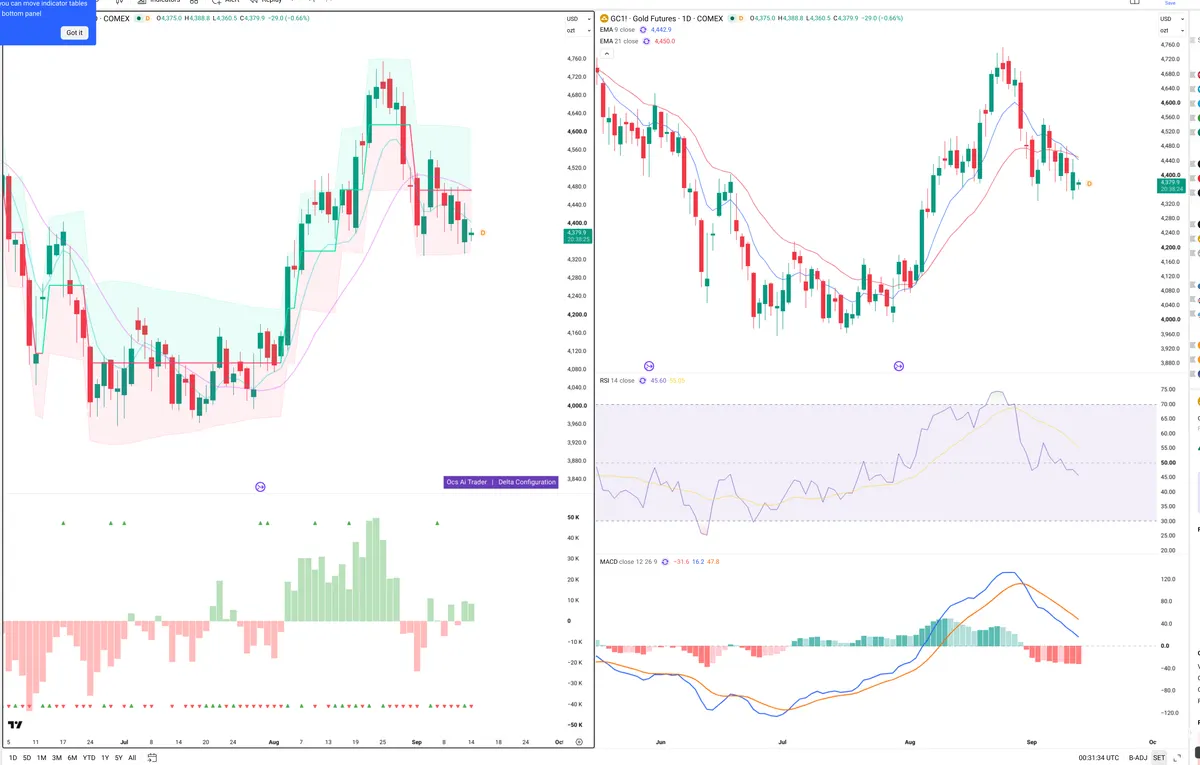This screenshot has width=1200, height=765.
Task: Click the MACD close 12 26 9 label
Action: [x=628, y=562]
